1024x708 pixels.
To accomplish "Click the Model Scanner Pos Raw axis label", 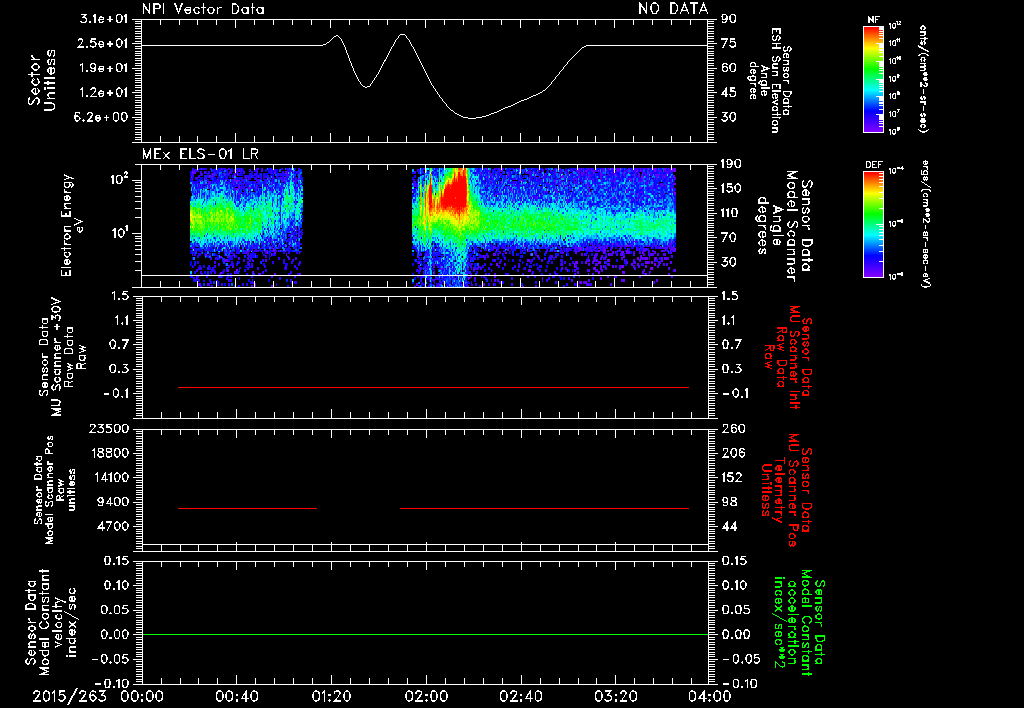I will click(54, 490).
